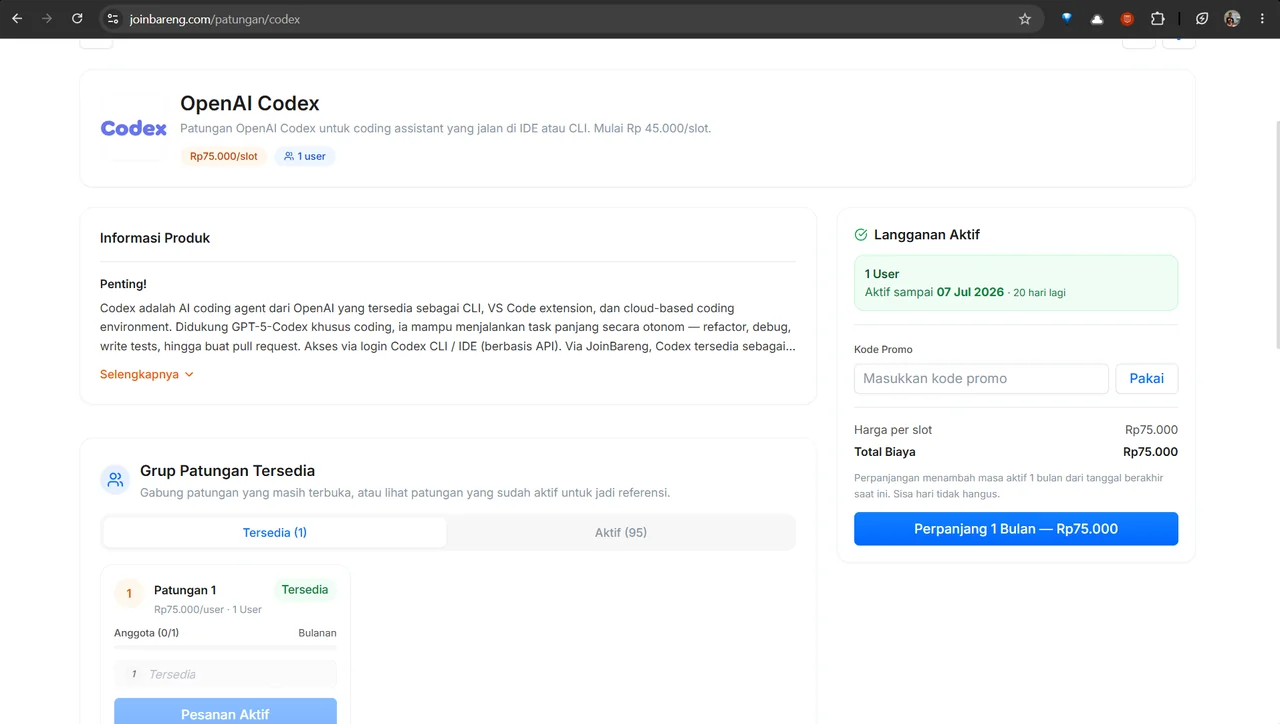Click the users icon beside Grup Patungan
1280x724 pixels.
(x=115, y=480)
